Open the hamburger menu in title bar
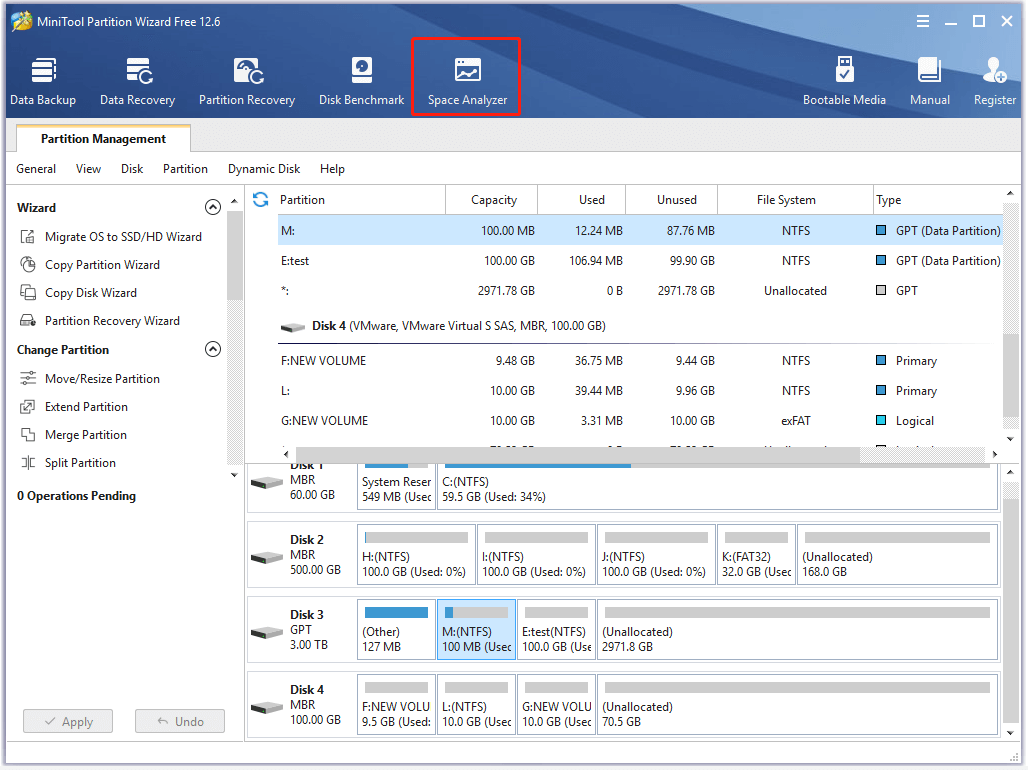The height and width of the screenshot is (770, 1028). 922,22
